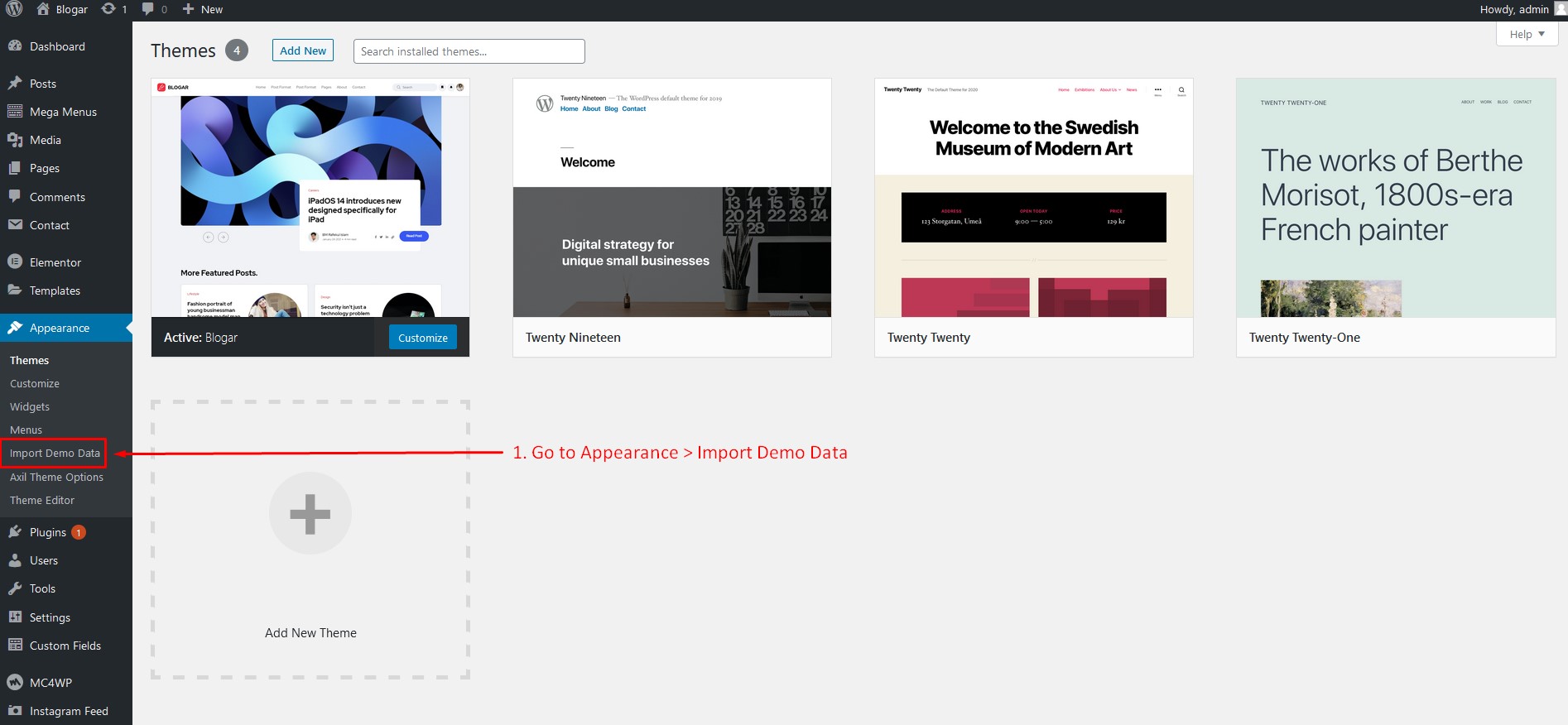Click the Templates folder icon
This screenshot has height=725, width=1568.
[15, 290]
